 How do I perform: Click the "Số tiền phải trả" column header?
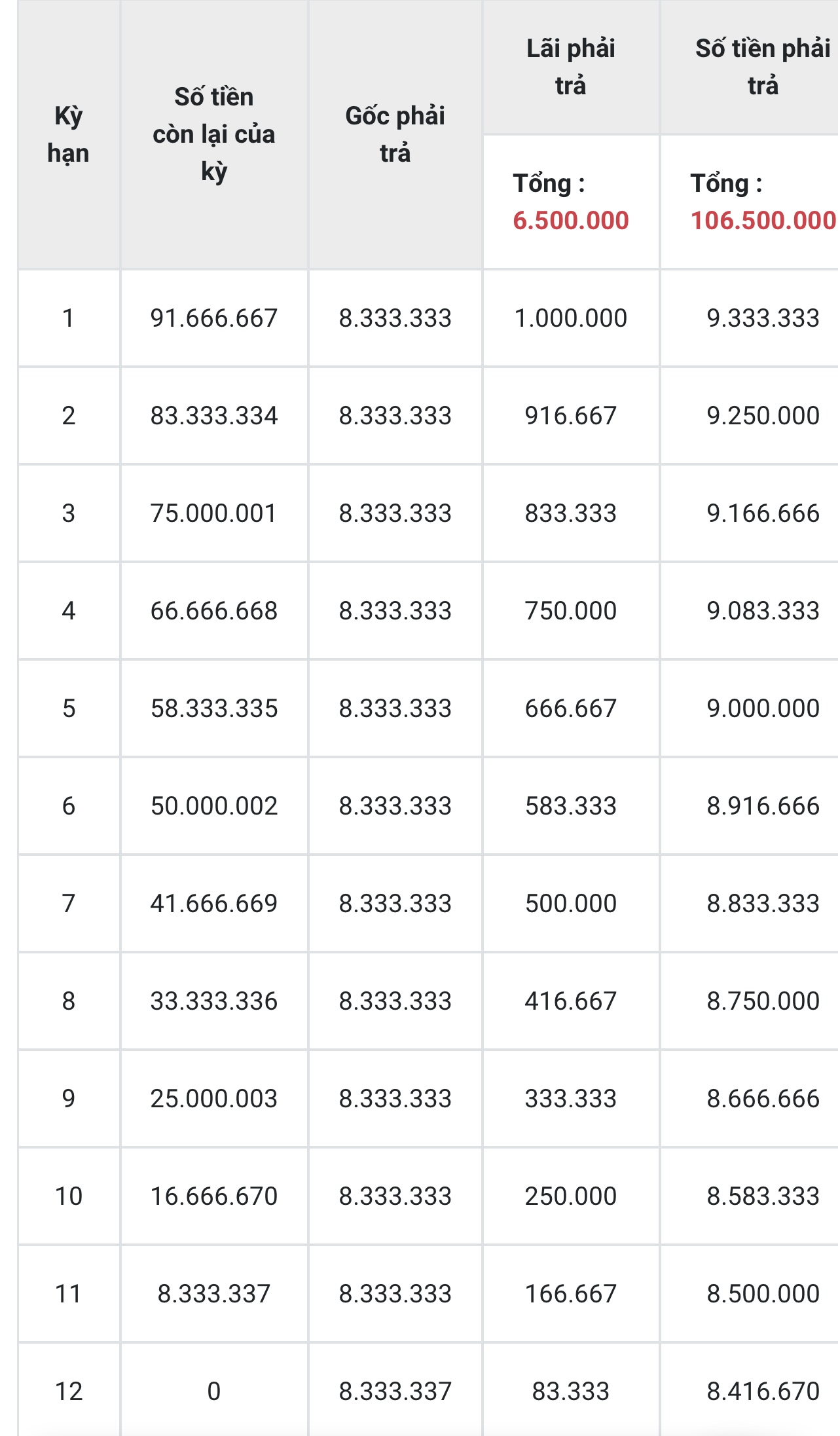coord(762,67)
